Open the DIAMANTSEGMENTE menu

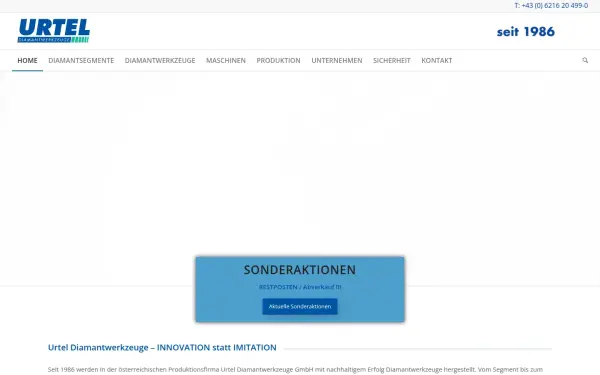point(81,60)
